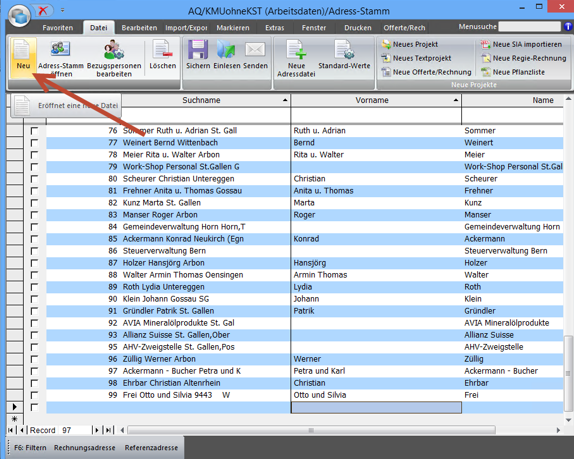The height and width of the screenshot is (459, 574).
Task: Tick checkbox for row 90 Klein
Action: [34, 299]
